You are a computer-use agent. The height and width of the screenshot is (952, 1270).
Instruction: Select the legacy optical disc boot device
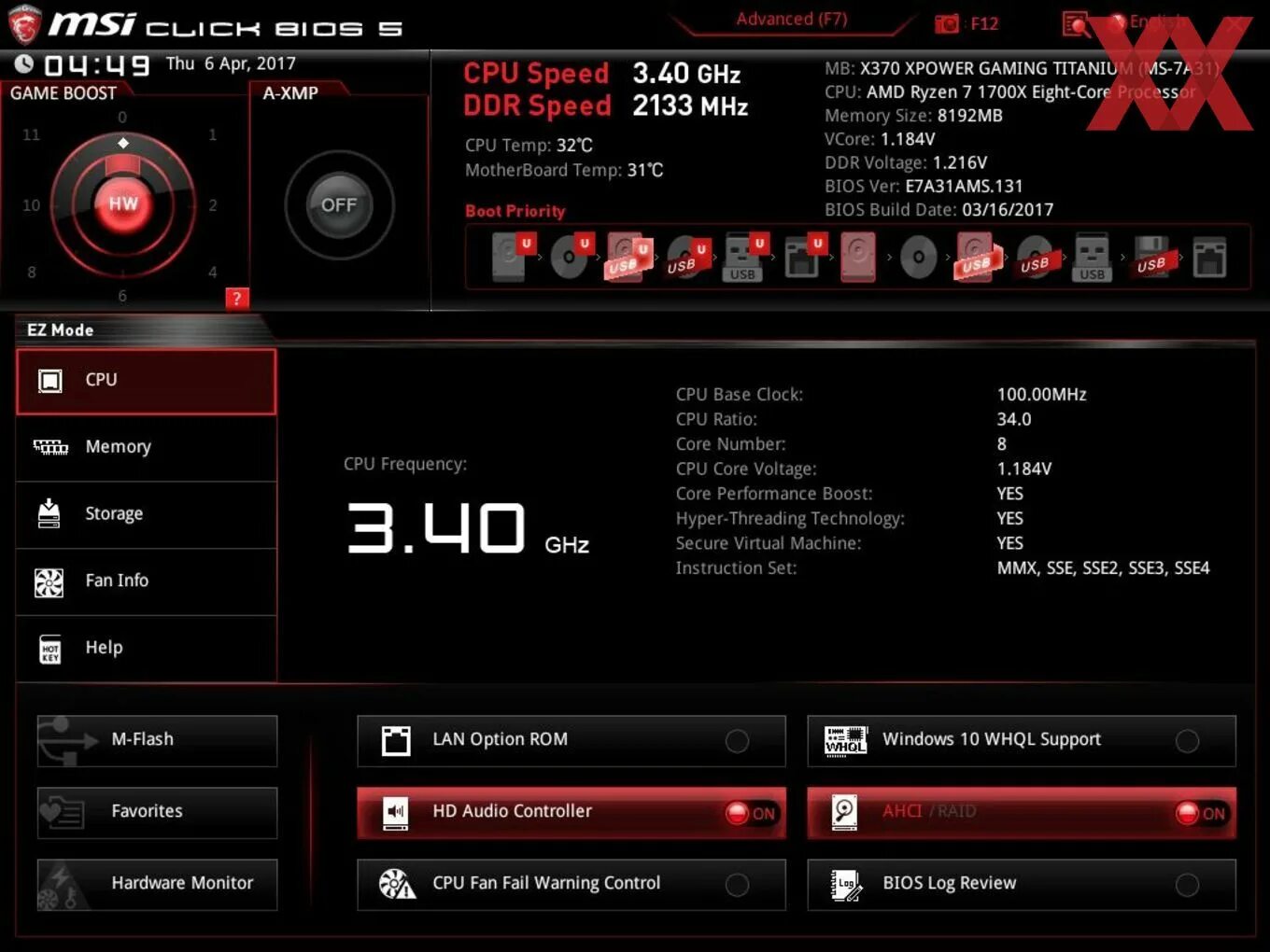point(918,257)
